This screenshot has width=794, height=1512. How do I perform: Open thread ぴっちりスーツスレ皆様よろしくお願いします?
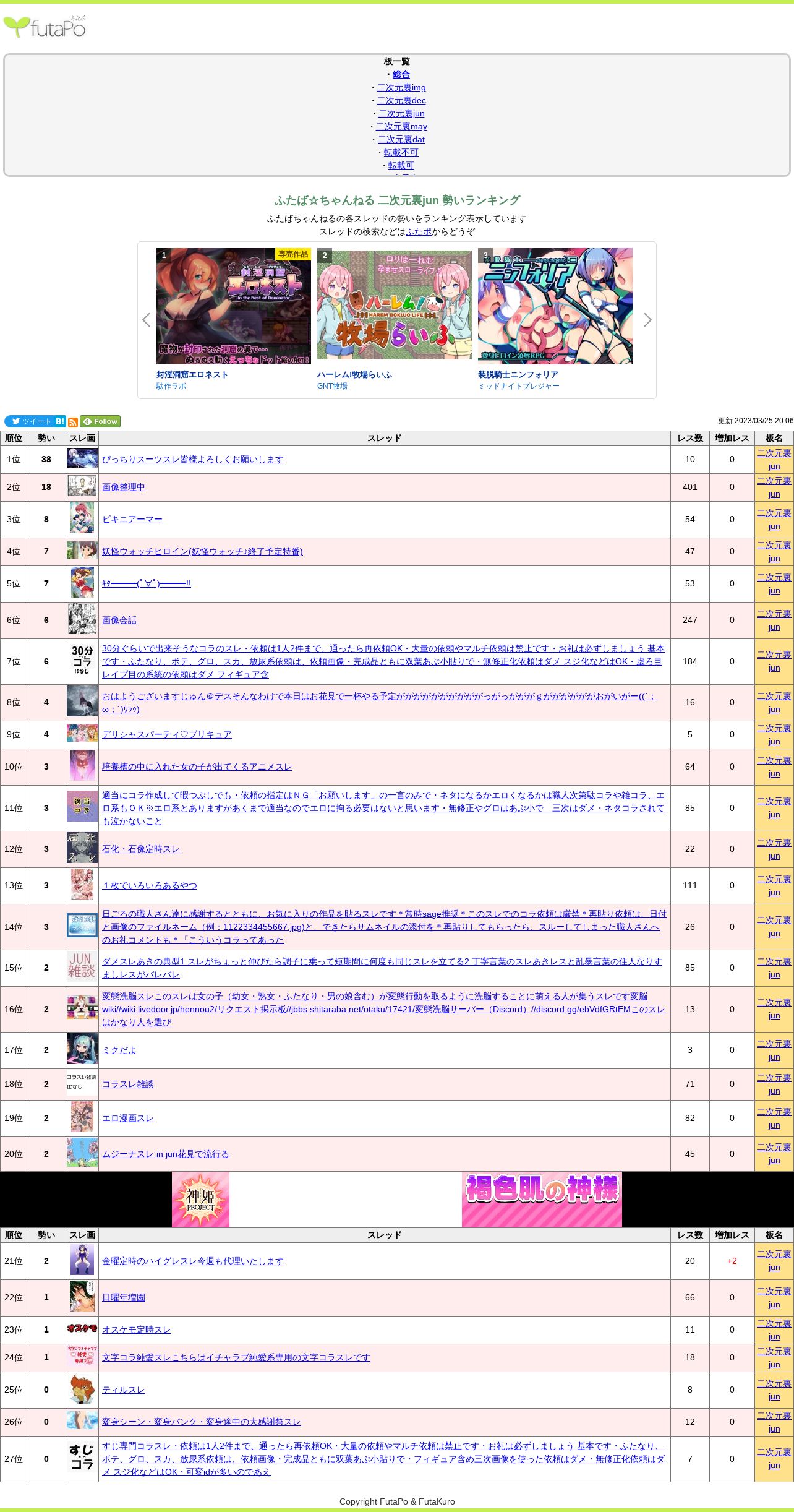tap(193, 459)
